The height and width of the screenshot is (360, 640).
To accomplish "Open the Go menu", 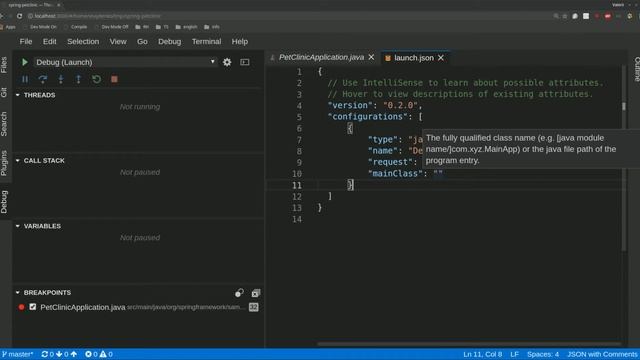I will coord(142,42).
